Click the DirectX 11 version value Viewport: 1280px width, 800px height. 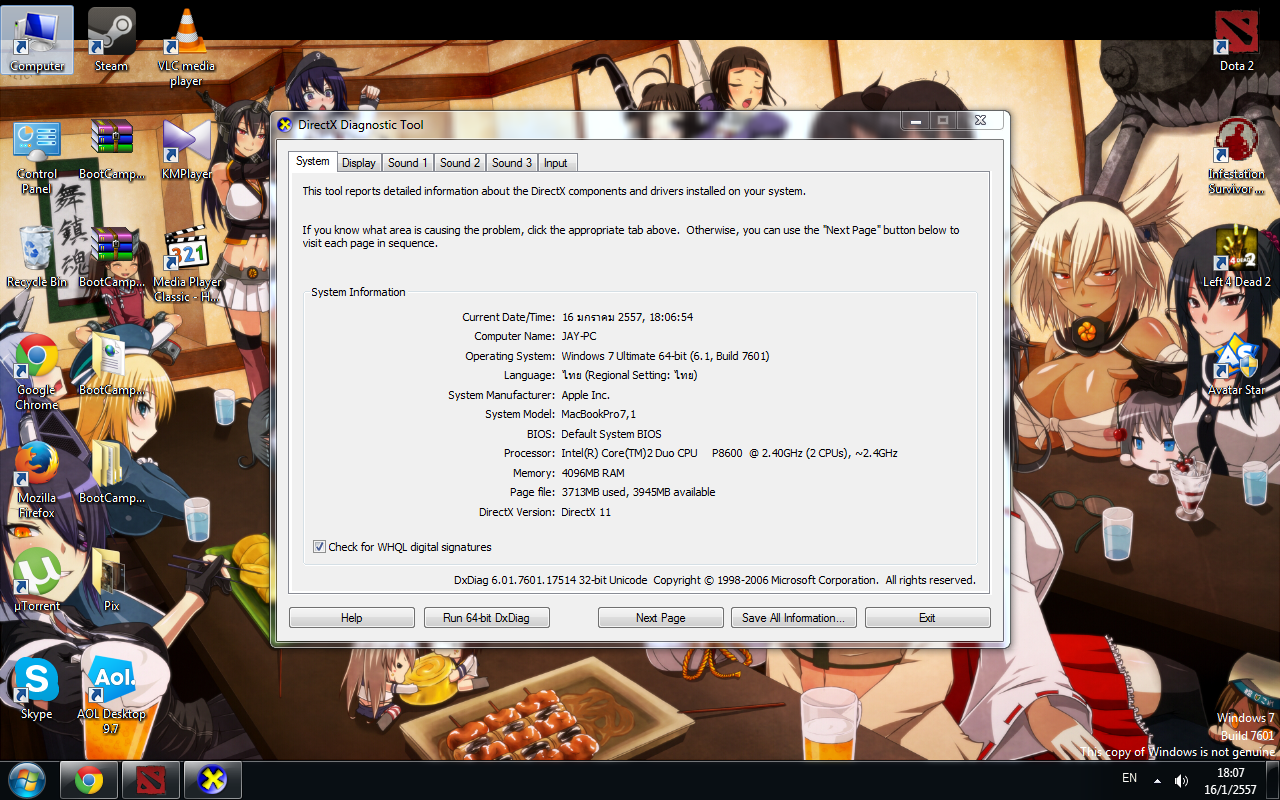[586, 513]
